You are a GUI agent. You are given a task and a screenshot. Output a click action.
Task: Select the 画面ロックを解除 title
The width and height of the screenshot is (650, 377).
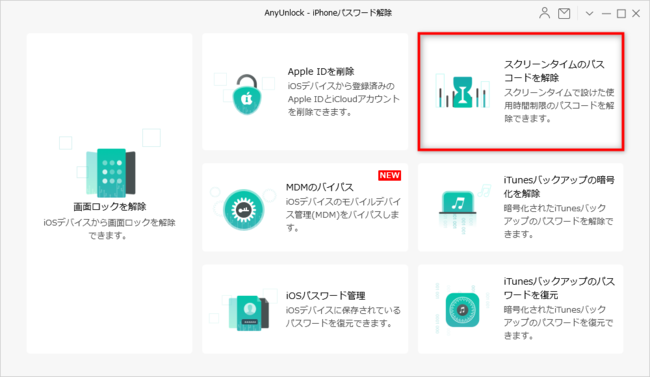[x=109, y=207]
